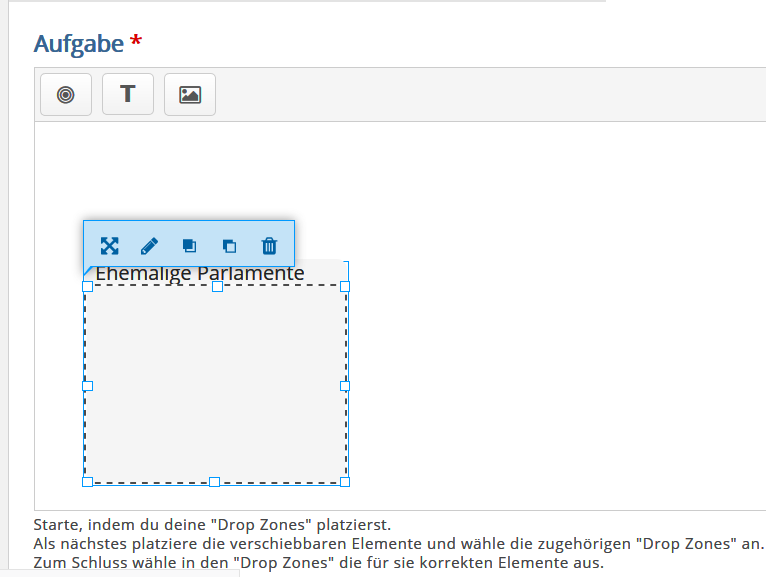
Task: Edit the drop zone with pencil icon
Action: 149,246
